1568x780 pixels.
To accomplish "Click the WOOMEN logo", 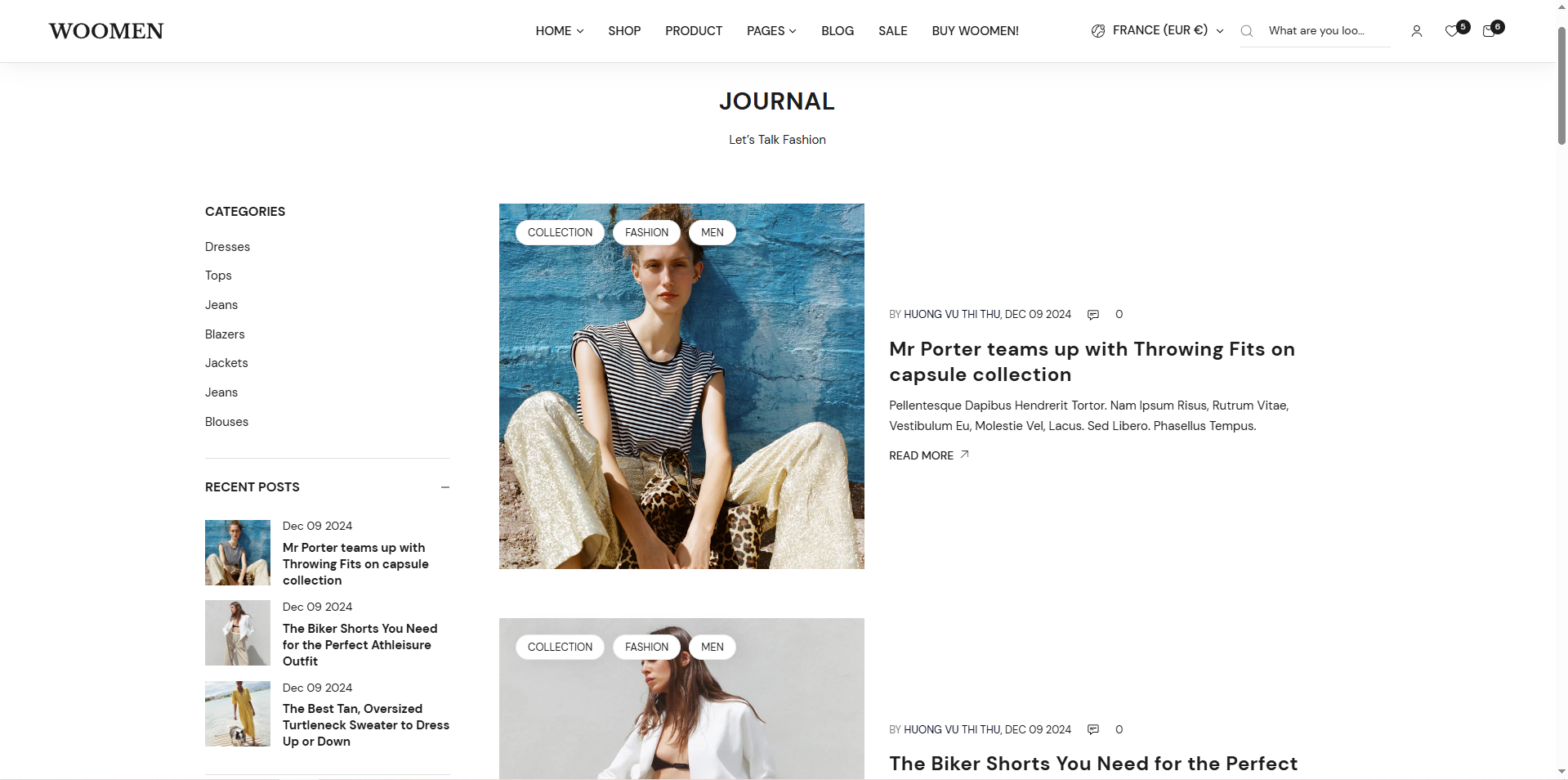I will click(x=106, y=31).
